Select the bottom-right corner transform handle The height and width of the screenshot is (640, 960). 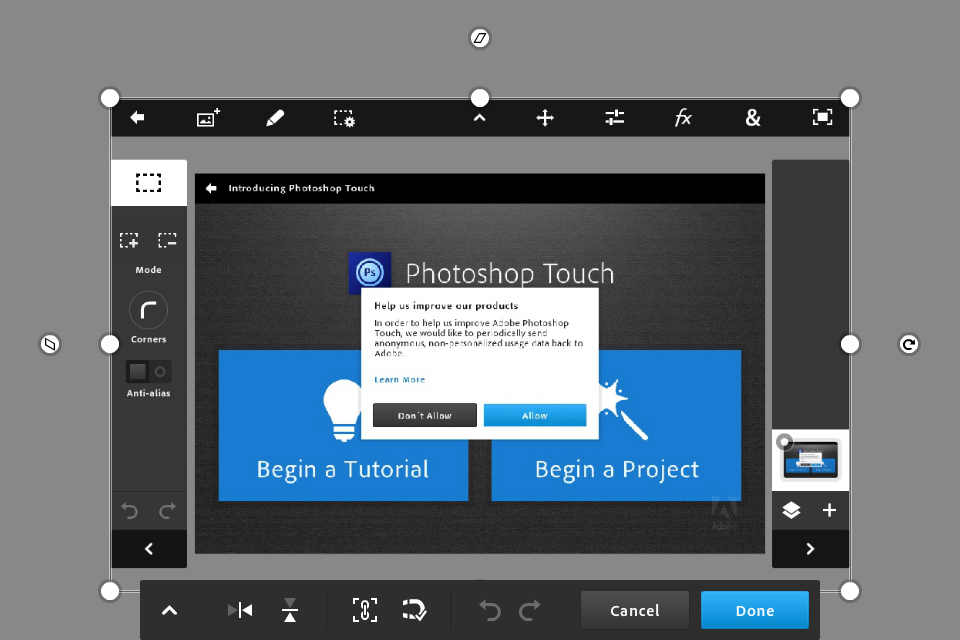click(x=850, y=592)
